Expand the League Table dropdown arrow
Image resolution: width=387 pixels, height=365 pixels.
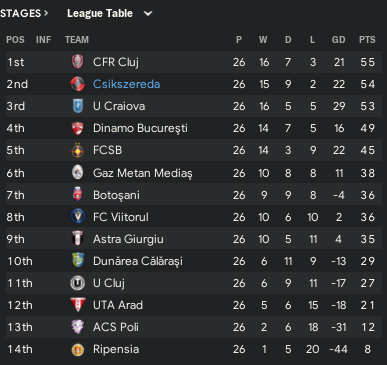coord(148,14)
